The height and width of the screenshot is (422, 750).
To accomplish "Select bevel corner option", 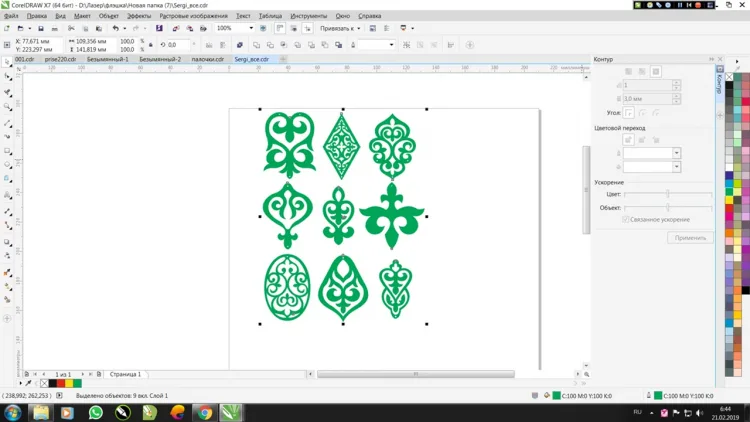I will (656, 113).
